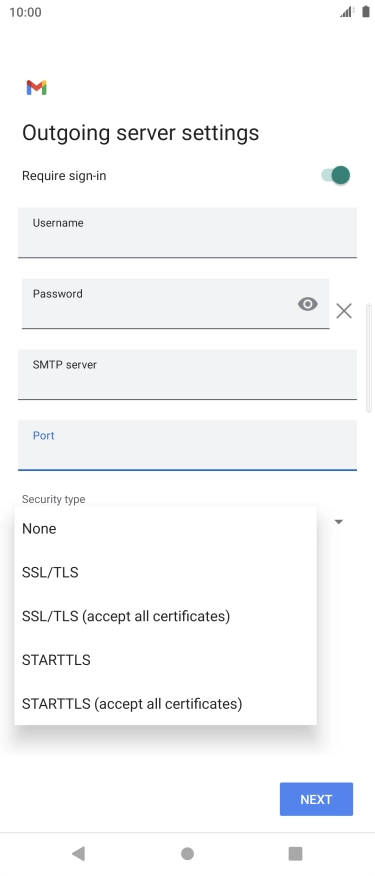Viewport: 375px width, 876px height.
Task: Turn off the Require sign-in switch
Action: pos(335,175)
